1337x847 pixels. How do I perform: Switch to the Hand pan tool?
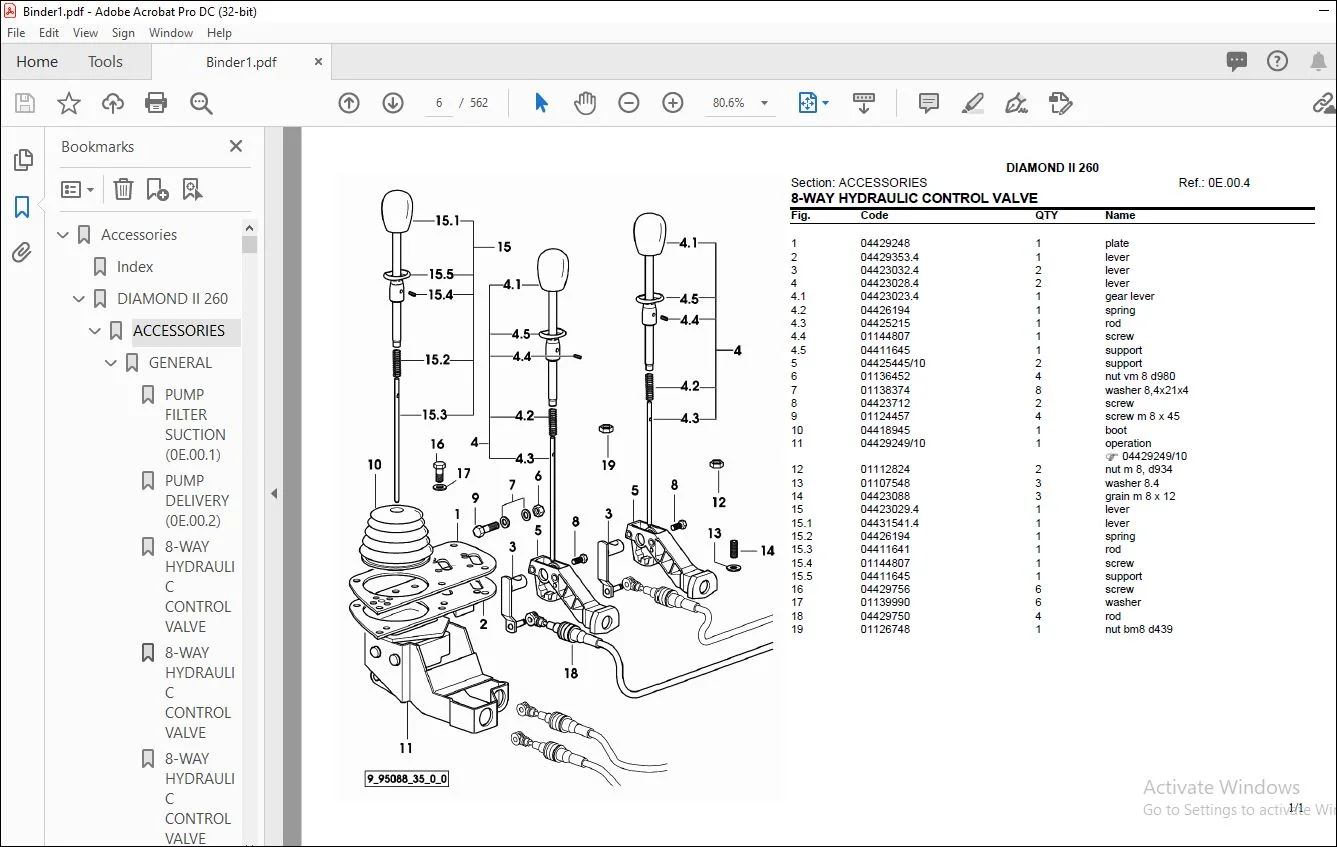(585, 103)
